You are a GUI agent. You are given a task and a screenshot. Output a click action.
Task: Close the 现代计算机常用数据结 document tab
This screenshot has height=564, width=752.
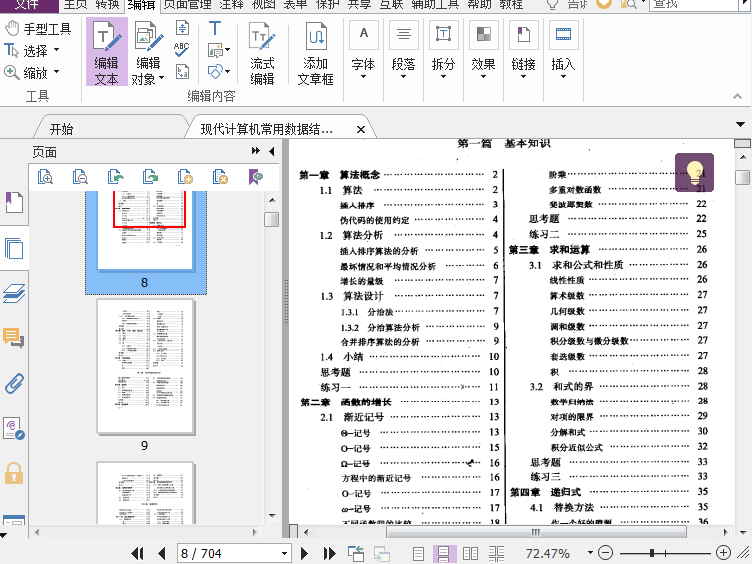[361, 129]
